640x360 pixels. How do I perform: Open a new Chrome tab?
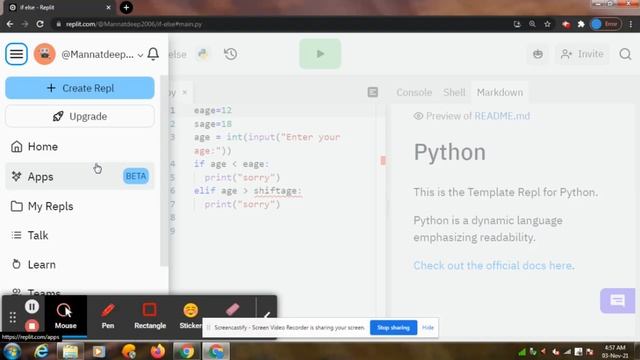point(126,7)
